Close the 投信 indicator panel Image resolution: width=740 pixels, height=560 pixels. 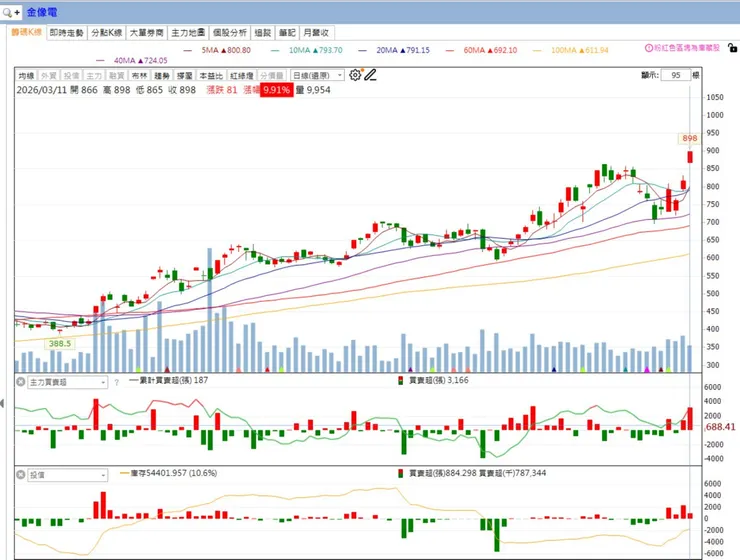point(21,475)
